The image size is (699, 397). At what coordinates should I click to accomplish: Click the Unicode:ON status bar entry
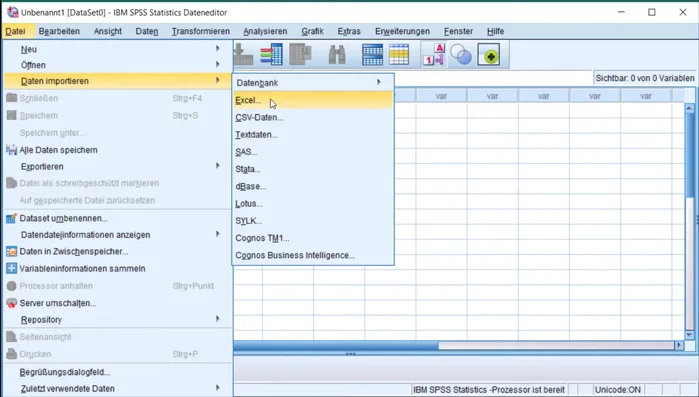(617, 390)
